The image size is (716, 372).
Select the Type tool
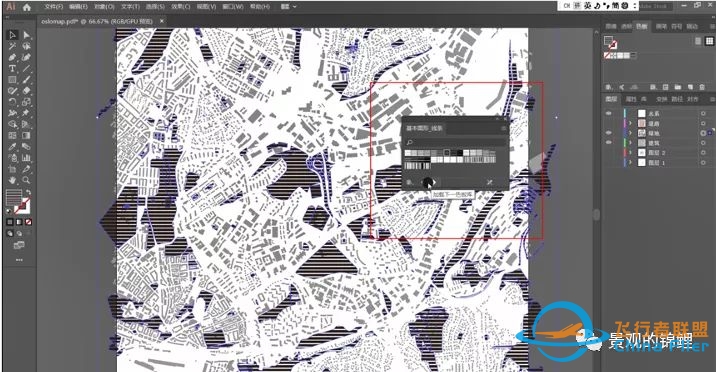(12, 68)
